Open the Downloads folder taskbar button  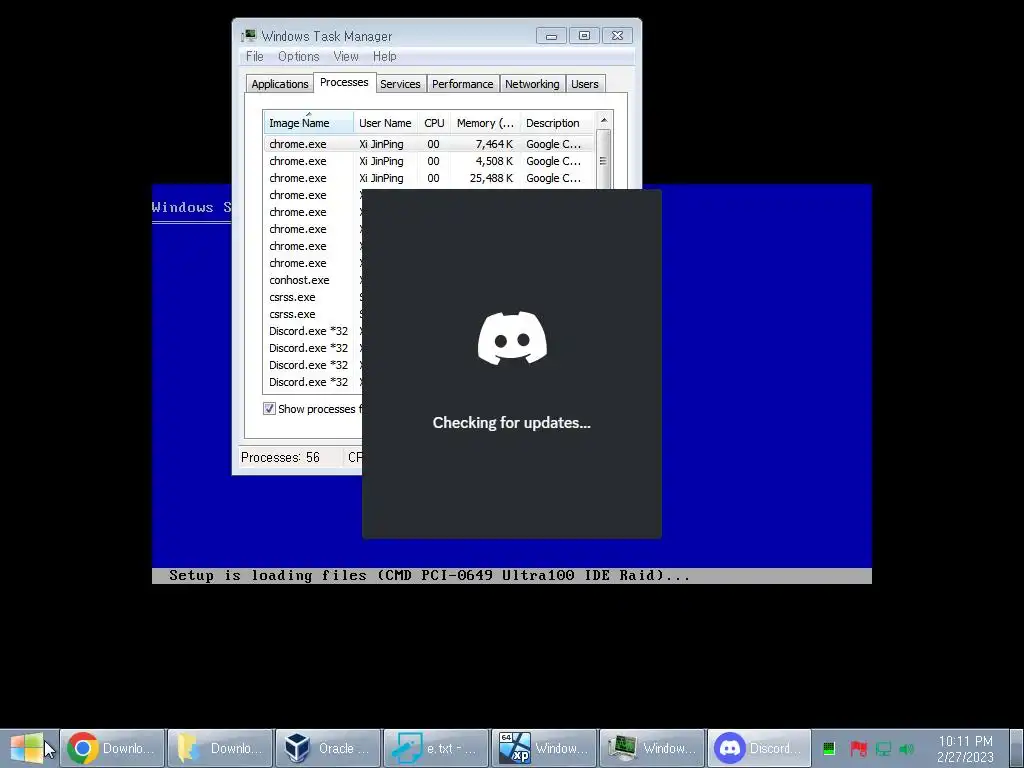(220, 748)
